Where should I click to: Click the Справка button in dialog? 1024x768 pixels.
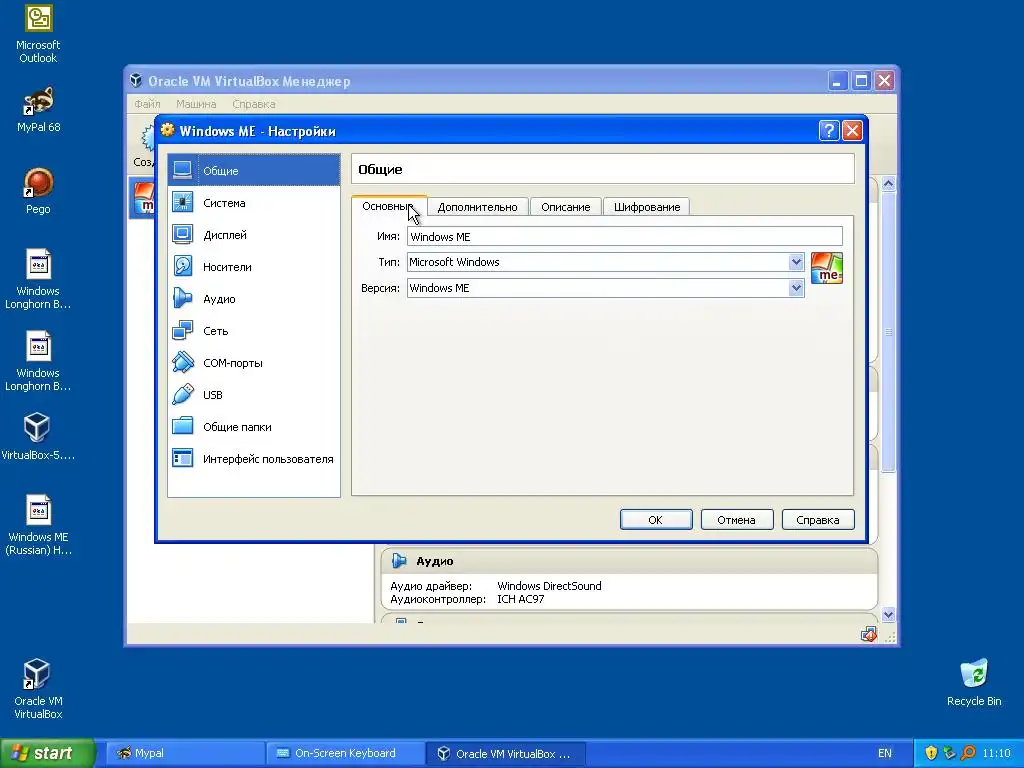[818, 520]
